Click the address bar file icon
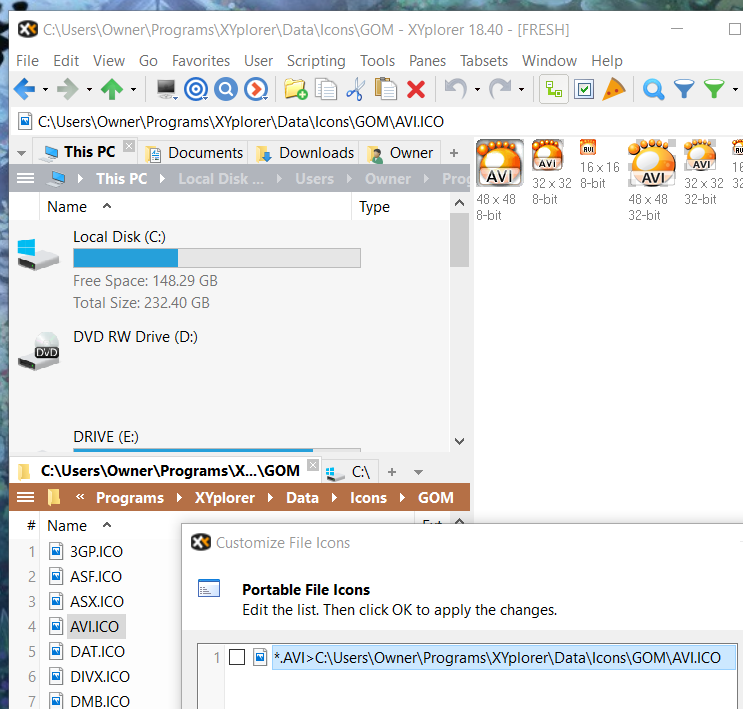This screenshot has width=743, height=709. (x=25, y=121)
